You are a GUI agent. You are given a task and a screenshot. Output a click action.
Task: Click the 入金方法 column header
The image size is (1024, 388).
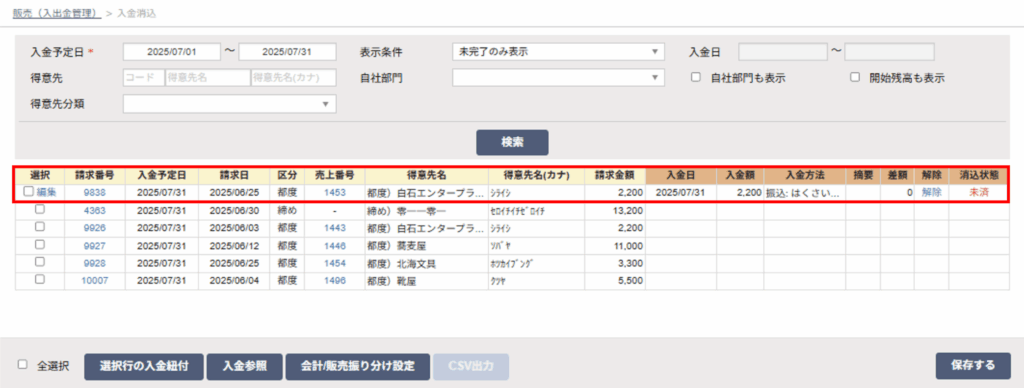pyautogui.click(x=805, y=176)
